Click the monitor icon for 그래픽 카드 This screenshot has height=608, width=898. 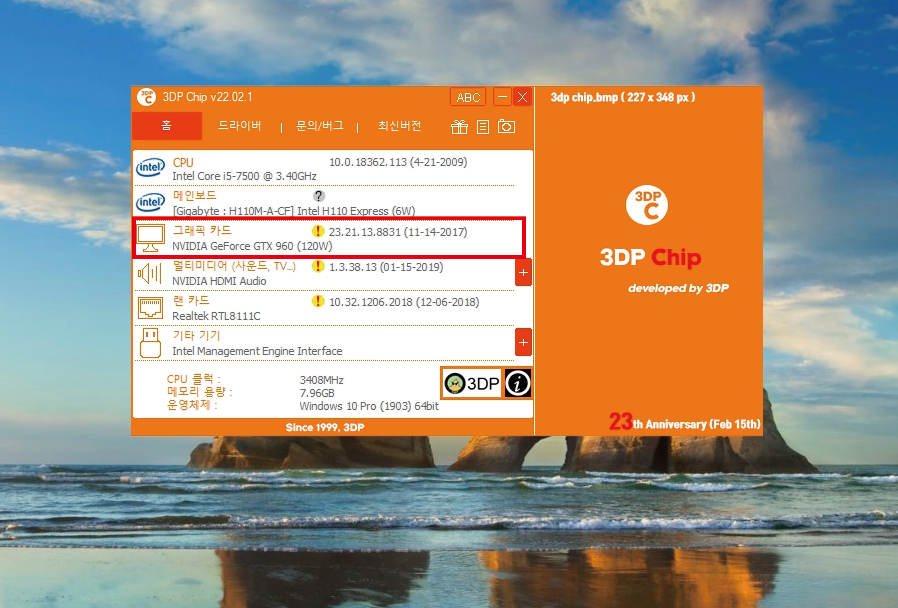tap(151, 238)
